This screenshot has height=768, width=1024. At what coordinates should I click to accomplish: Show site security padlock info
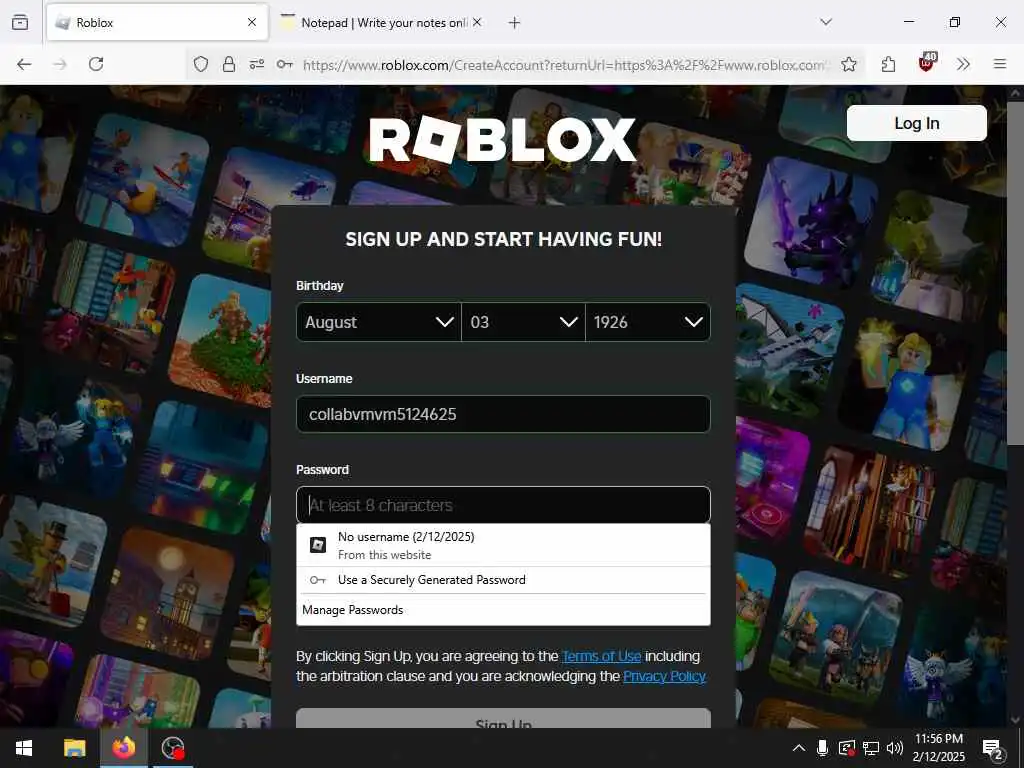pos(229,64)
